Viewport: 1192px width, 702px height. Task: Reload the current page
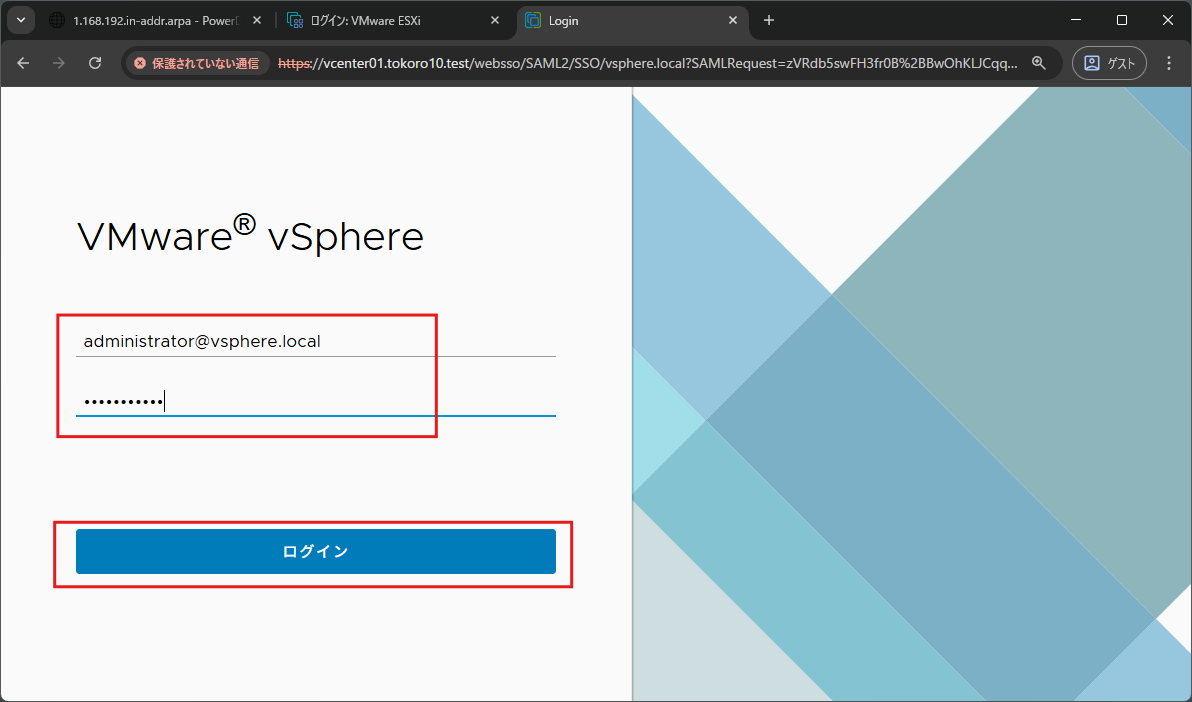tap(95, 63)
